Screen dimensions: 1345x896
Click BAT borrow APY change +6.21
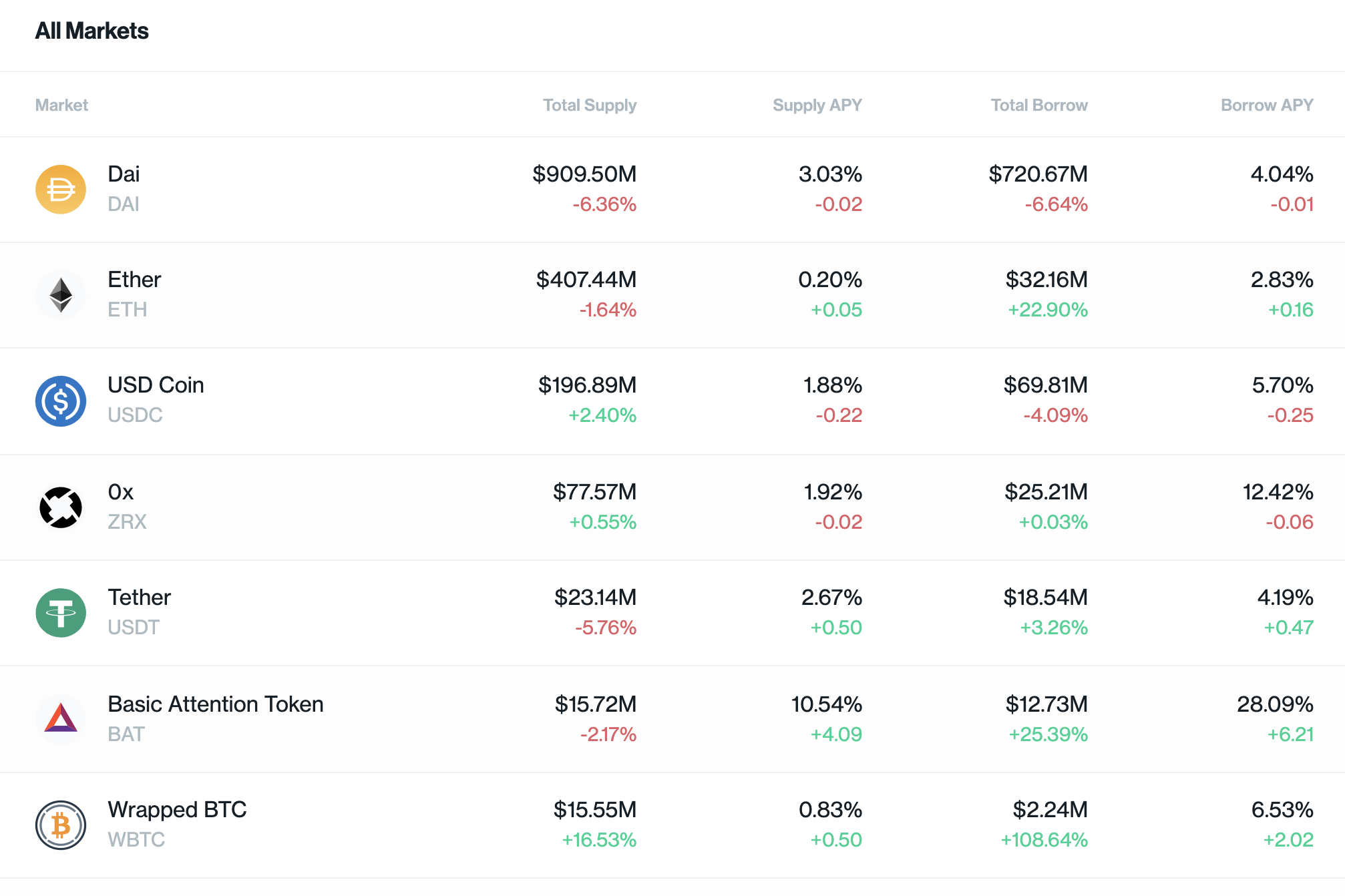pos(1290,734)
